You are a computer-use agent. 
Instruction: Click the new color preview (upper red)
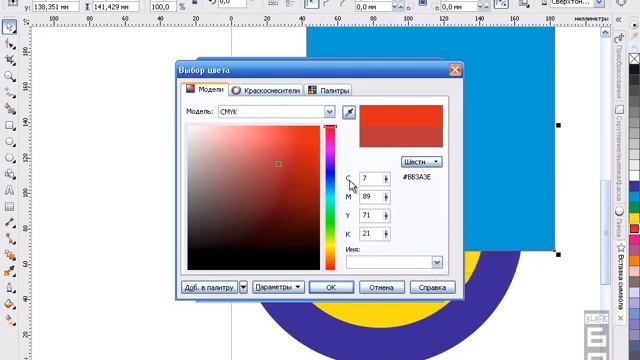pos(401,116)
